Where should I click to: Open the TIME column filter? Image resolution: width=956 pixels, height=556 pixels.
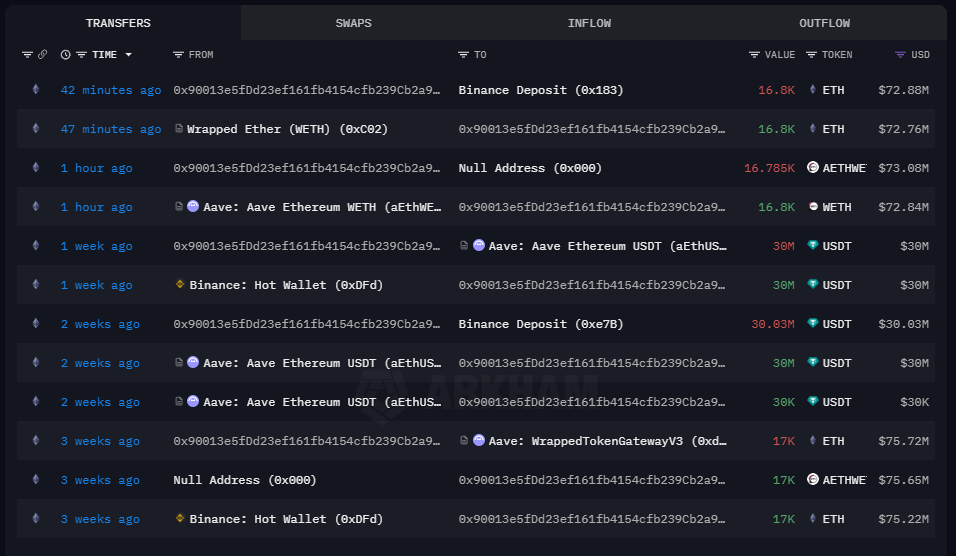(x=81, y=55)
